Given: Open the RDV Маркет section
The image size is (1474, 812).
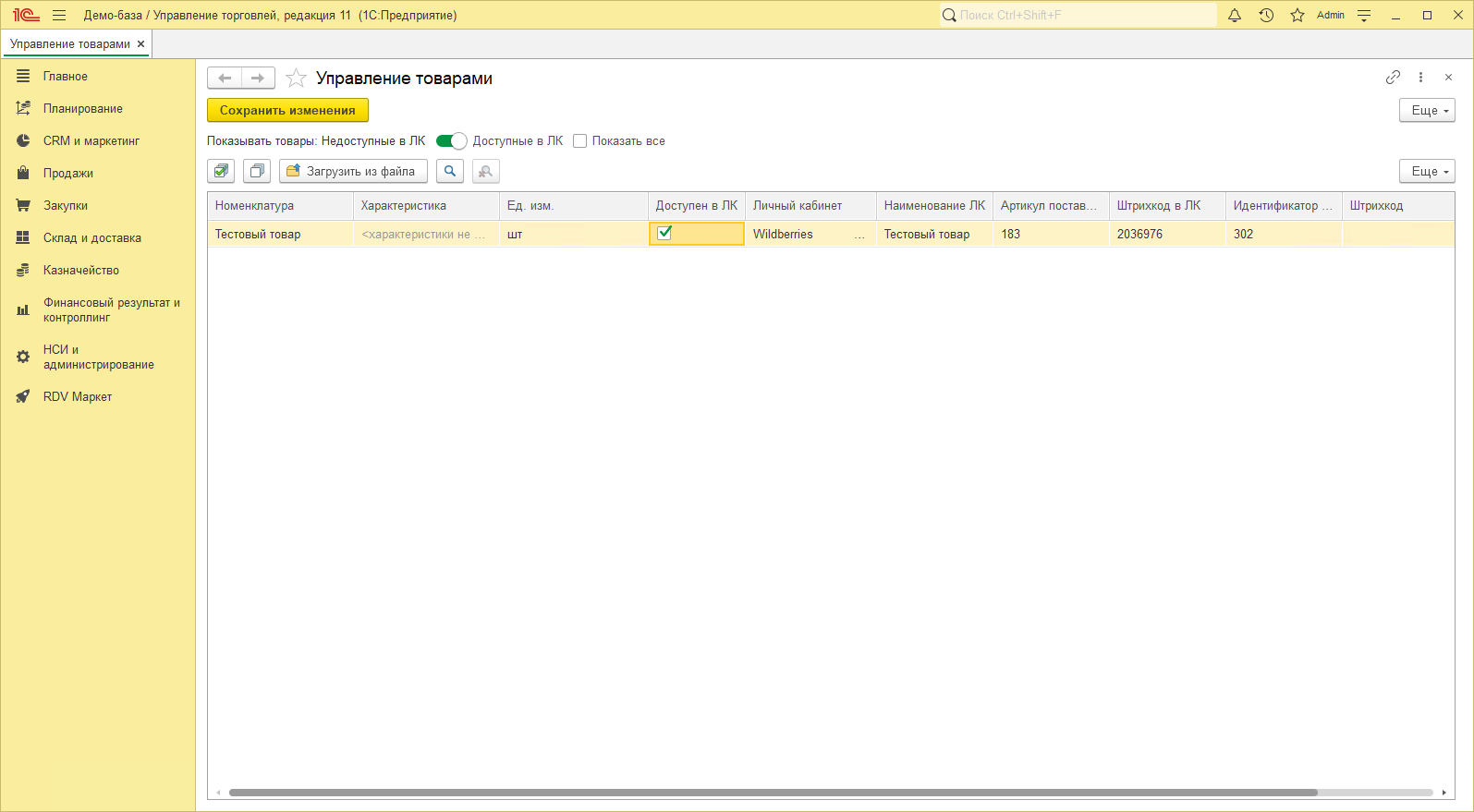Looking at the screenshot, I should tap(78, 397).
